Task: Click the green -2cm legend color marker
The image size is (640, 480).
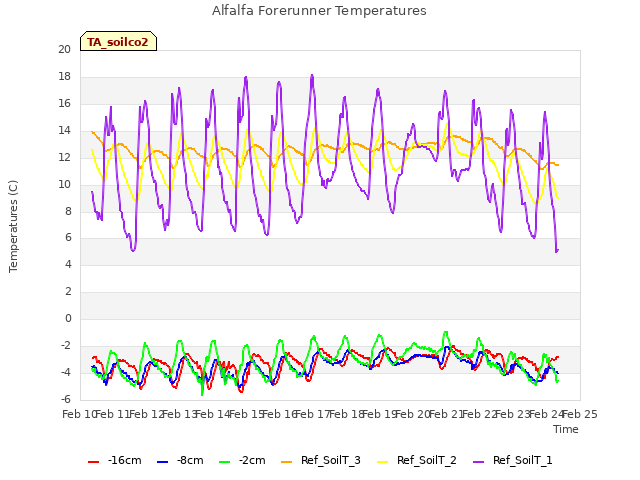Action: (224, 462)
